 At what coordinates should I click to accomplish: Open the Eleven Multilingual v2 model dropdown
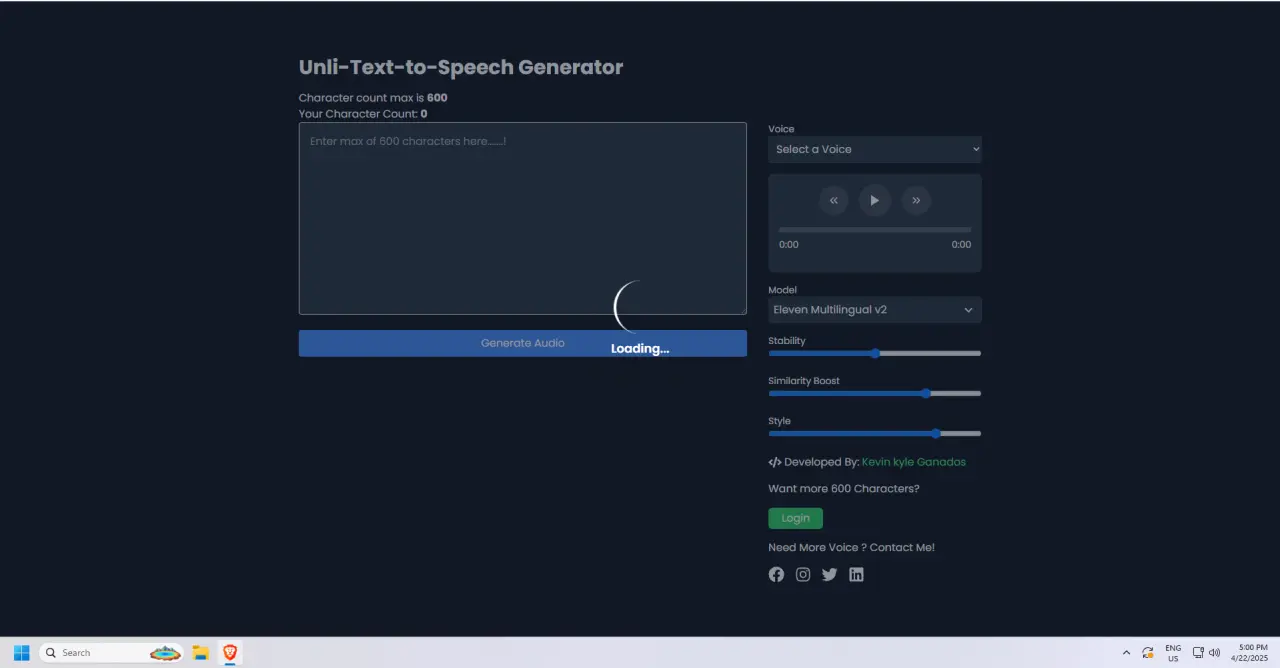point(875,310)
